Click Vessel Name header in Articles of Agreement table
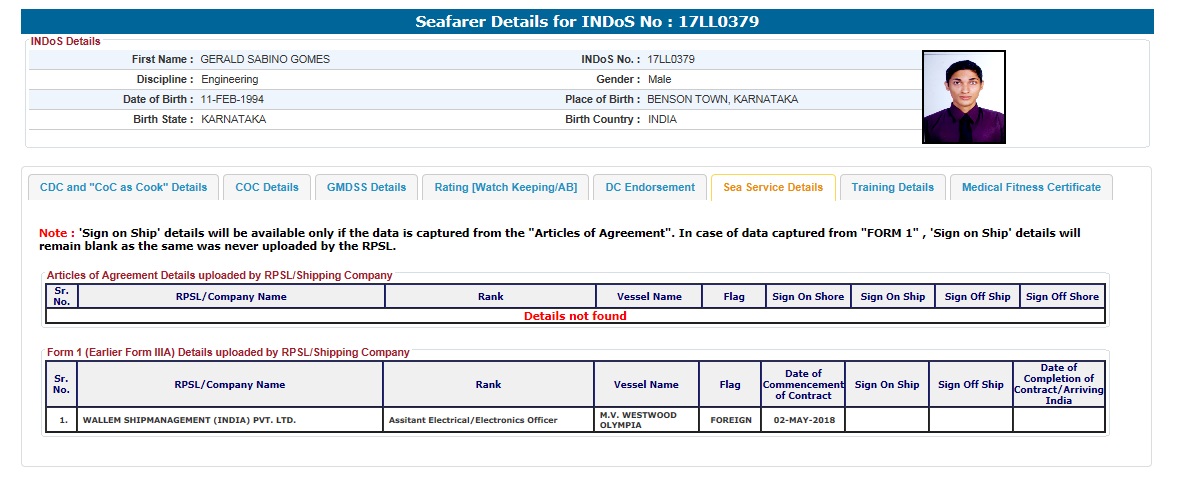This screenshot has width=1185, height=487. (649, 296)
